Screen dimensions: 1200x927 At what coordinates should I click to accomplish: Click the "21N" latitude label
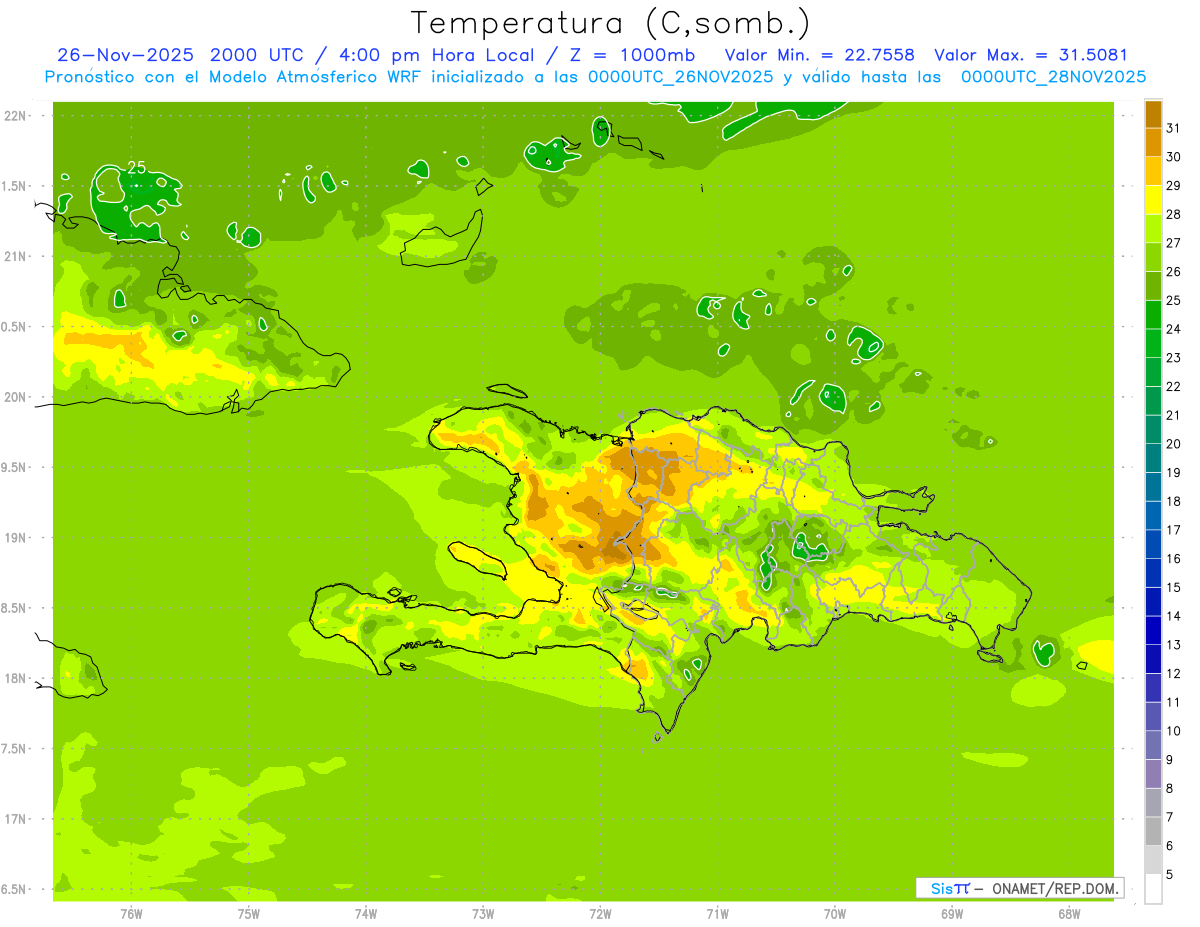click(x=14, y=257)
